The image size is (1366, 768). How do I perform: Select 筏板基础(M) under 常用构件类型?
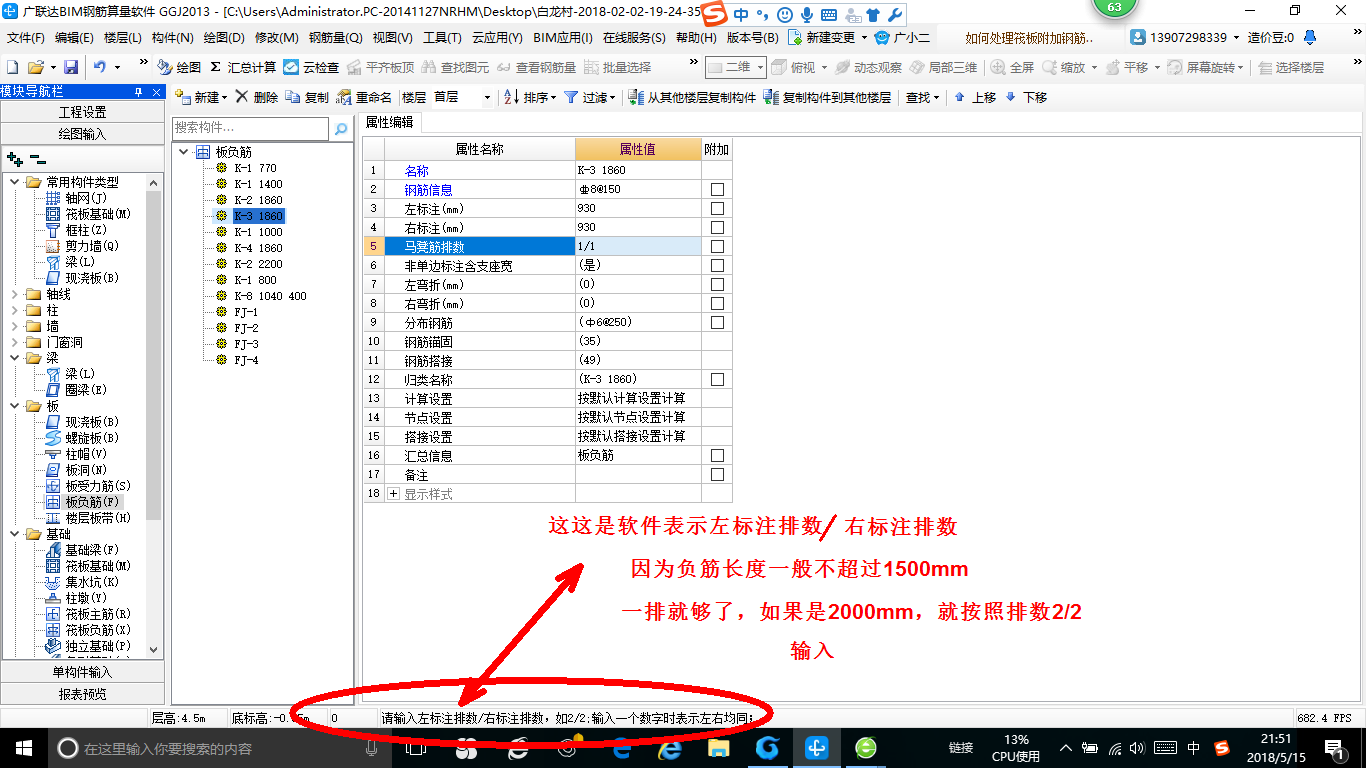(98, 214)
